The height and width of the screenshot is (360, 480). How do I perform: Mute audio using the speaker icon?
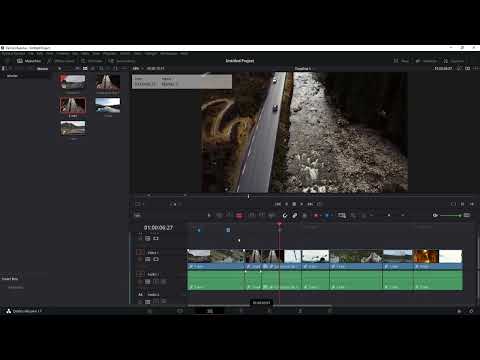tap(435, 216)
